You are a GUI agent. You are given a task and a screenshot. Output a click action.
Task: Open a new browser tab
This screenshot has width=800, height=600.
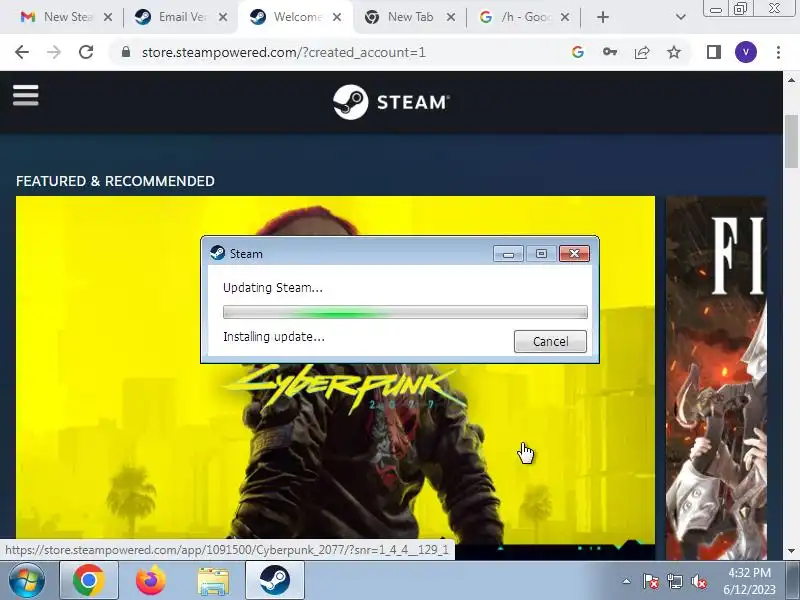(603, 17)
